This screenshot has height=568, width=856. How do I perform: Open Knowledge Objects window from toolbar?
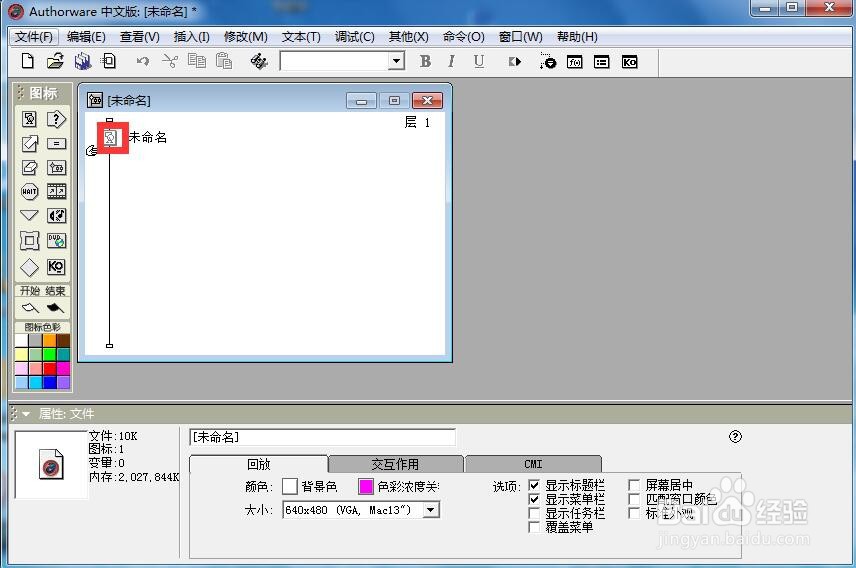pos(629,62)
